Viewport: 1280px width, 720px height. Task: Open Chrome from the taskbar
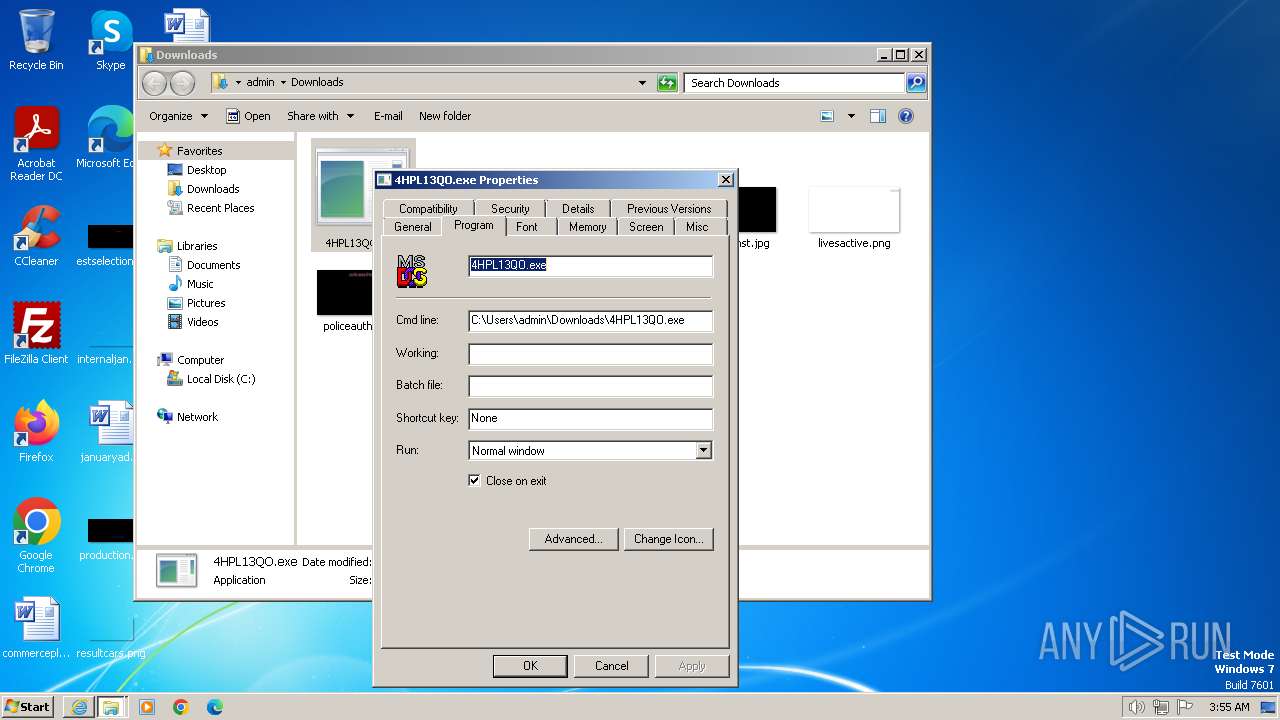[x=181, y=707]
